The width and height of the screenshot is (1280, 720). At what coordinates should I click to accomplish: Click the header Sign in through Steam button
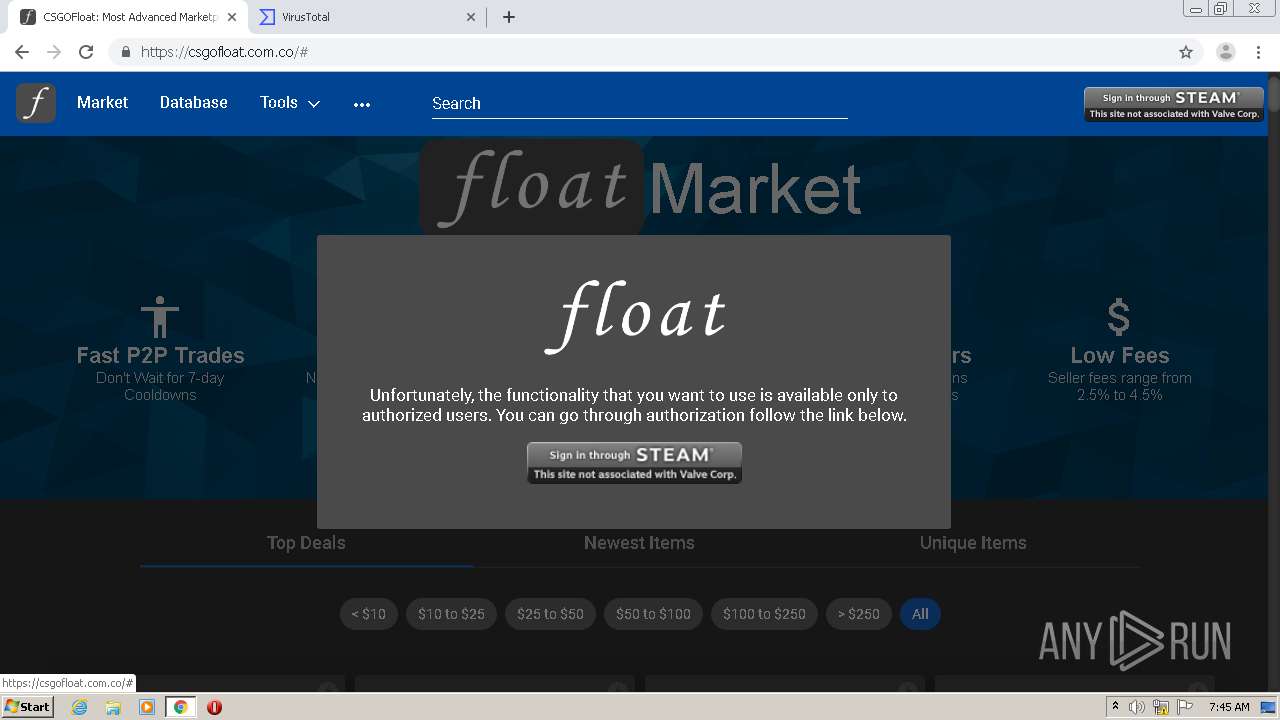(x=1174, y=104)
